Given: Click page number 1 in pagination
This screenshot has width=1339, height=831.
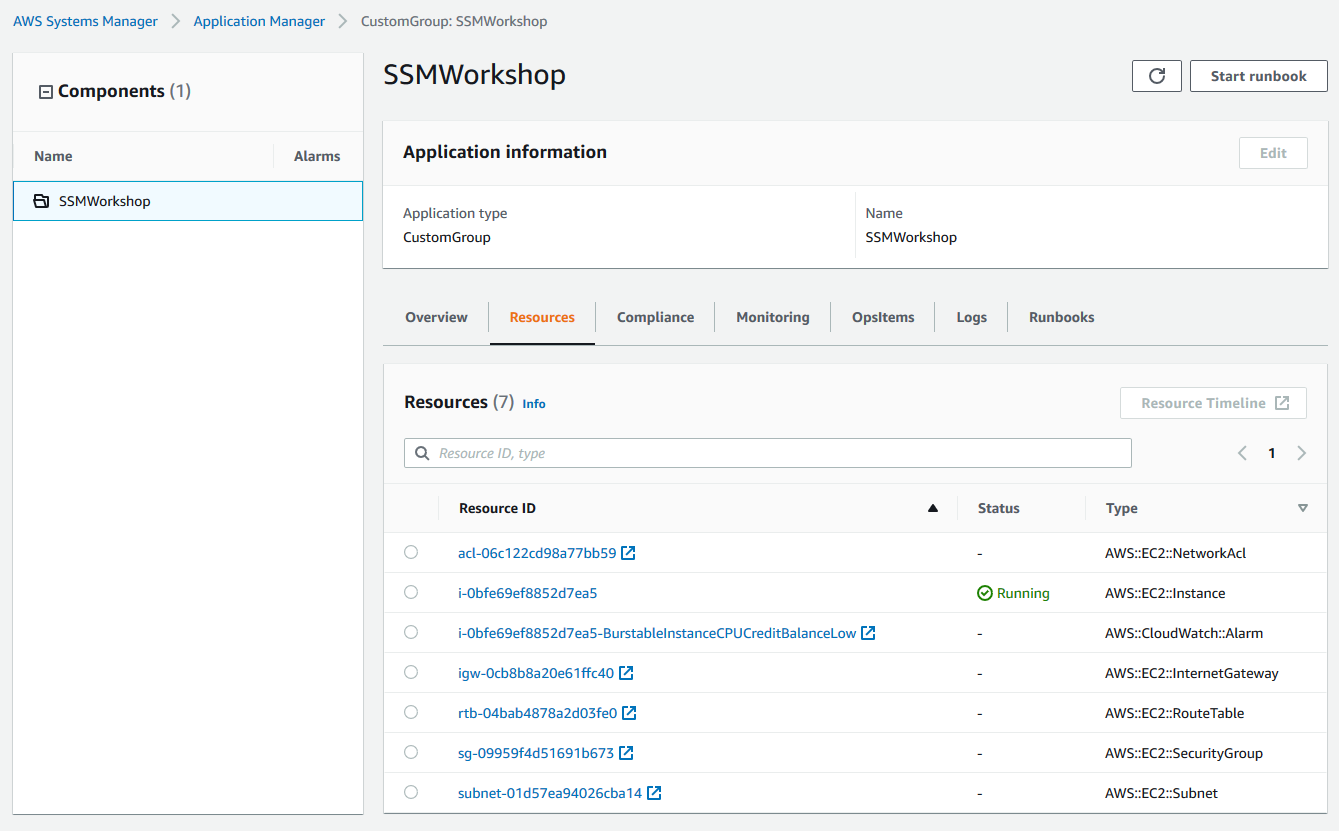Looking at the screenshot, I should pos(1272,453).
